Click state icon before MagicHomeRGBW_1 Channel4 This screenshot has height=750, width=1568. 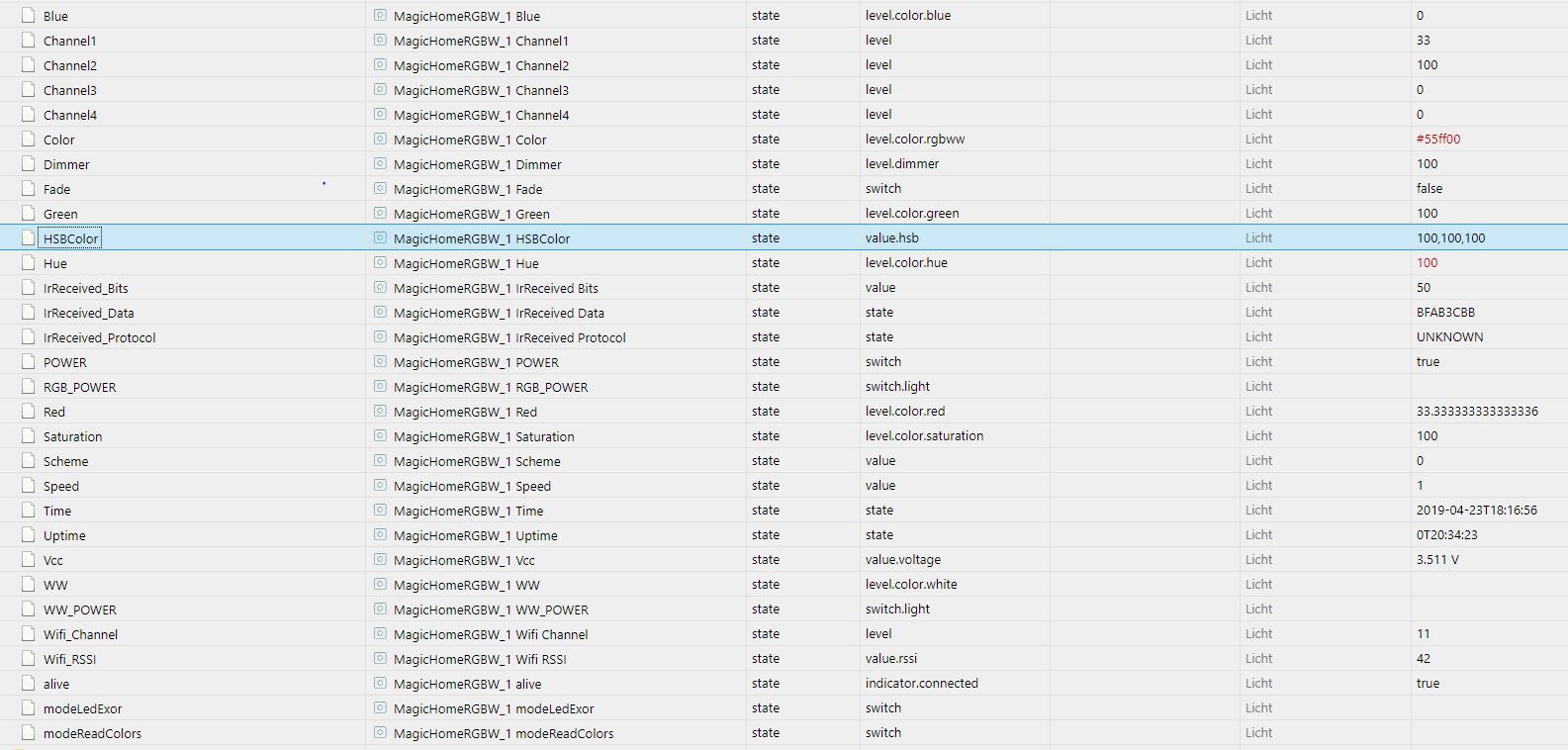380,114
